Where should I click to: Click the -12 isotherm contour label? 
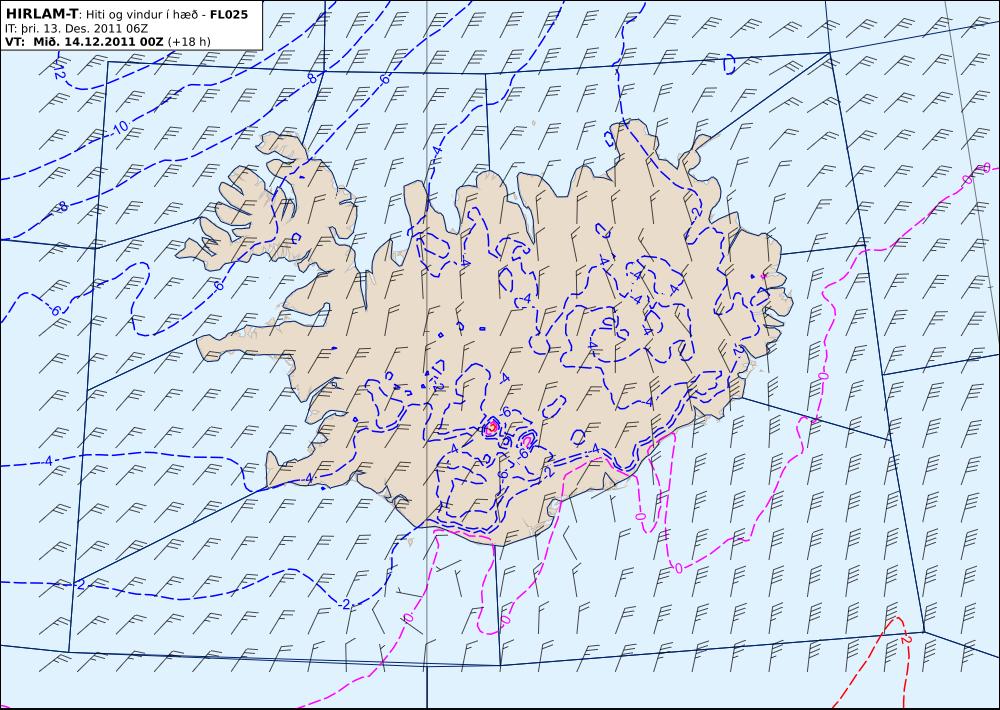tap(59, 70)
